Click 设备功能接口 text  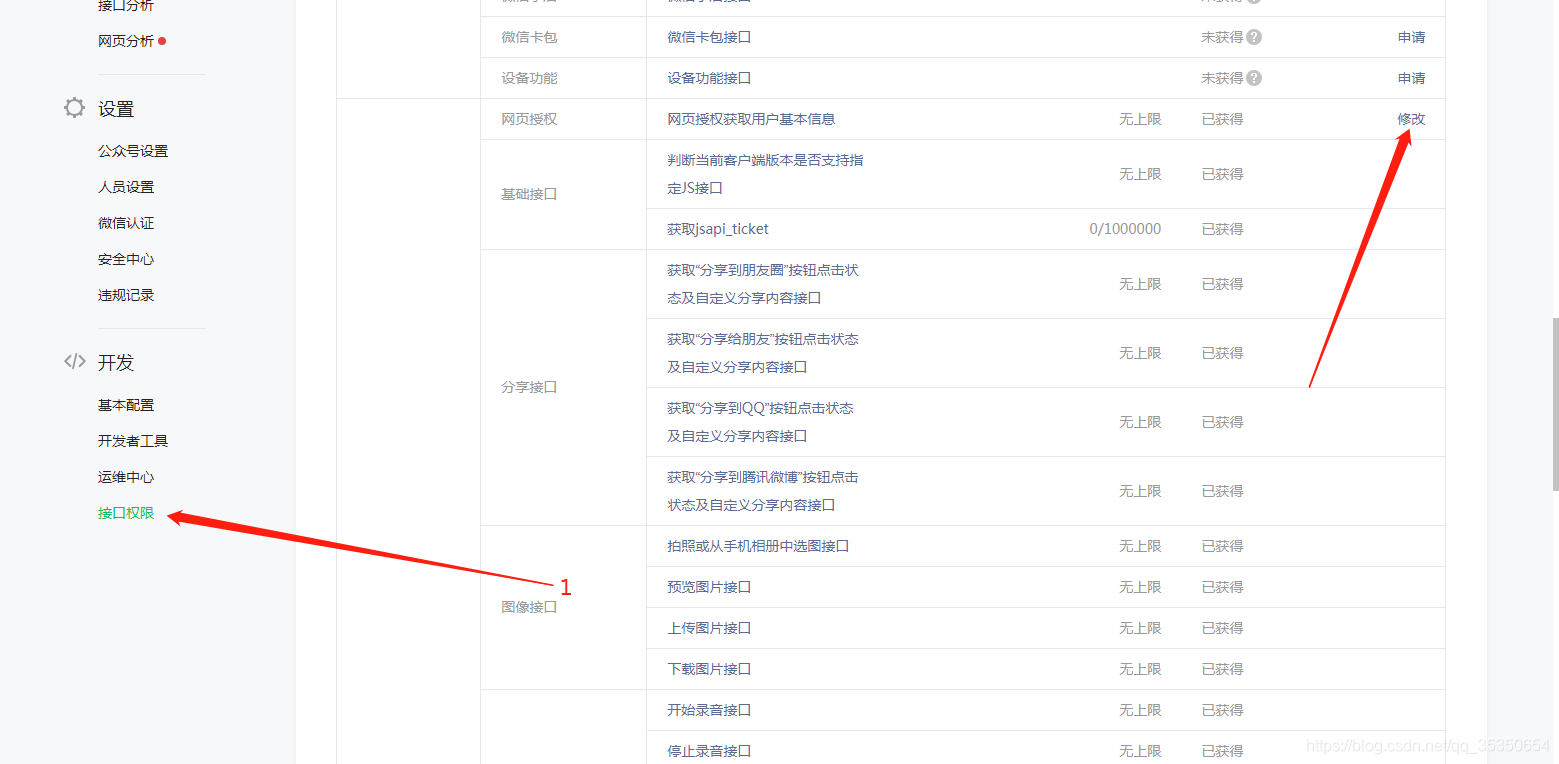709,78
